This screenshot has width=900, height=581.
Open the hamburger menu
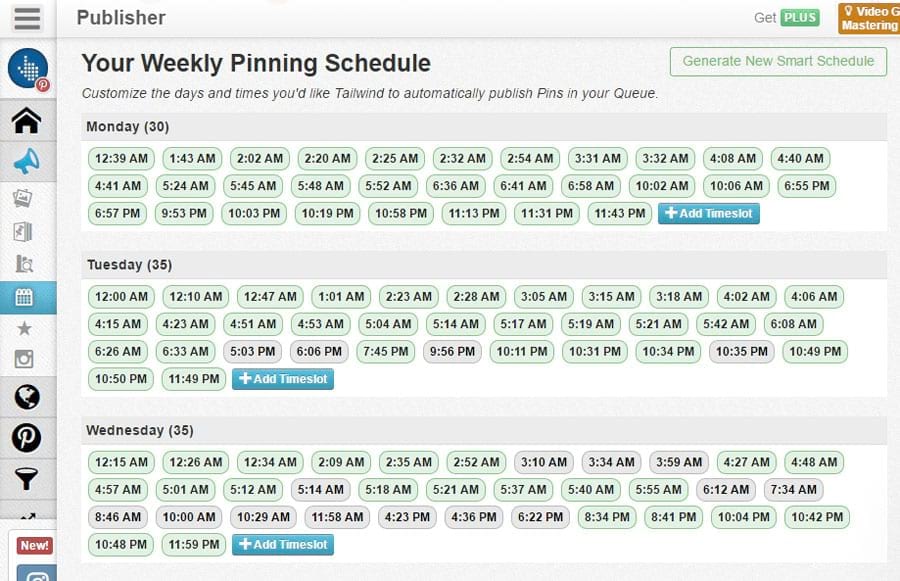tap(27, 18)
